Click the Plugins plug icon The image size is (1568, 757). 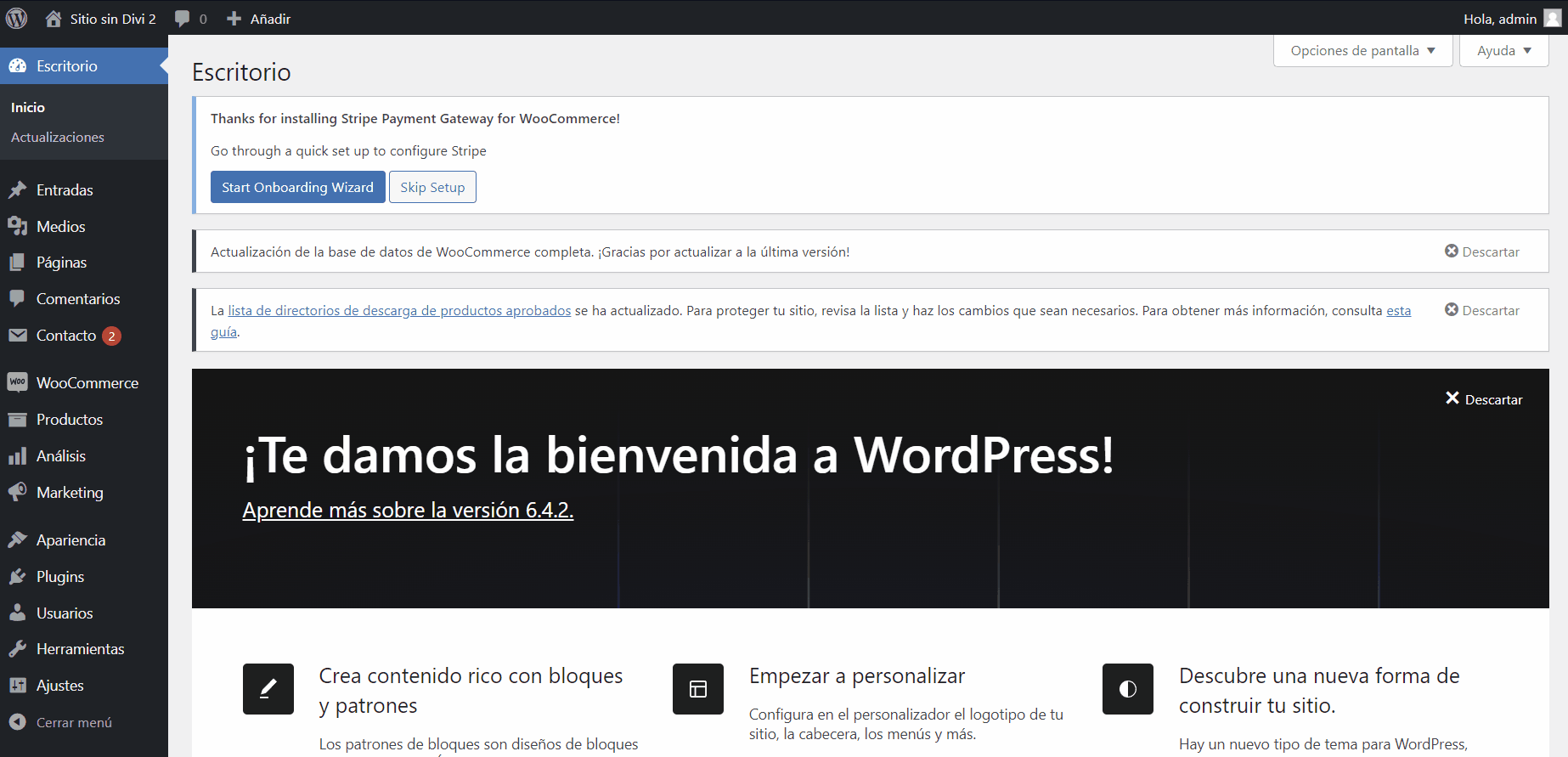17,577
